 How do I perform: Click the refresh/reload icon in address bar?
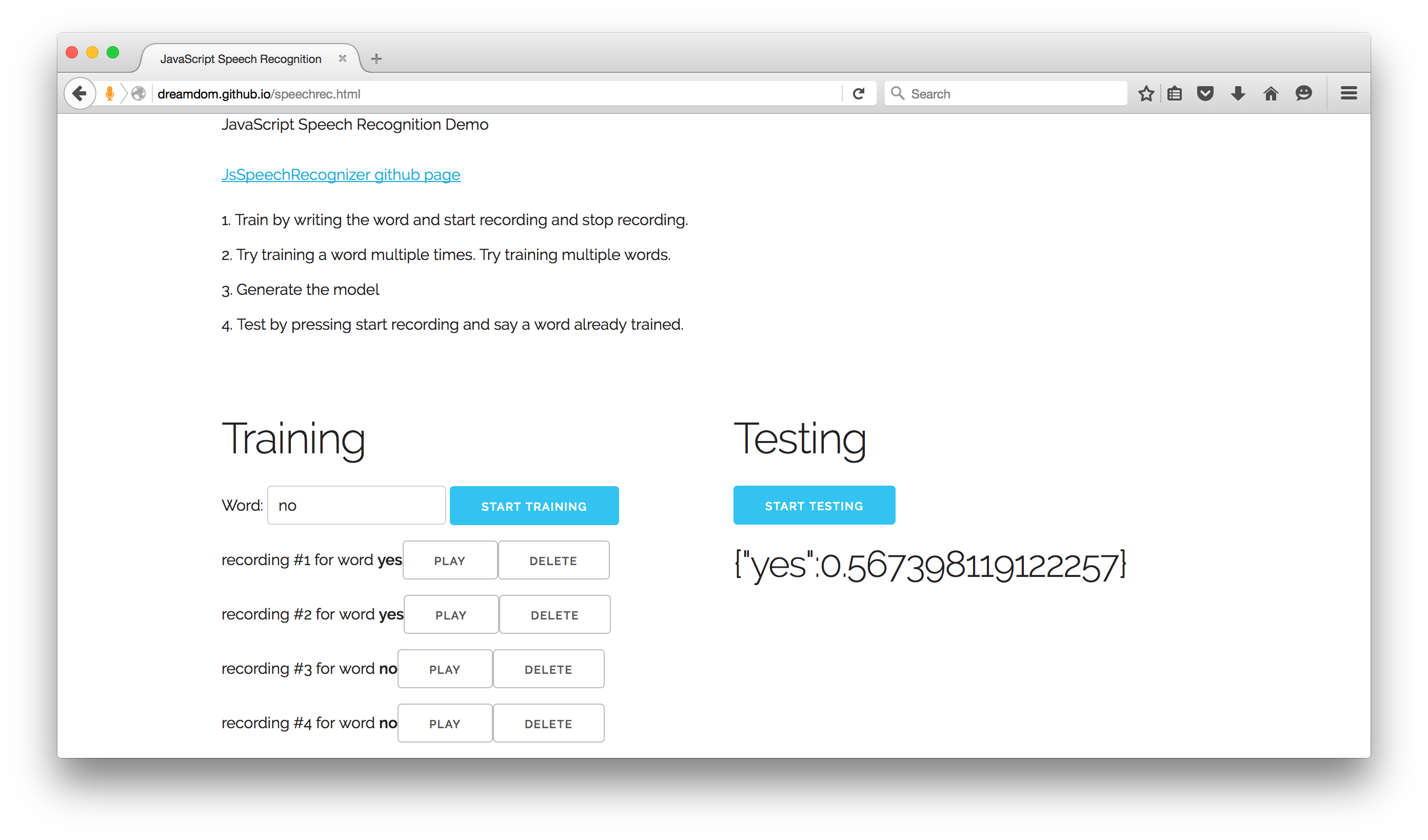pos(857,93)
